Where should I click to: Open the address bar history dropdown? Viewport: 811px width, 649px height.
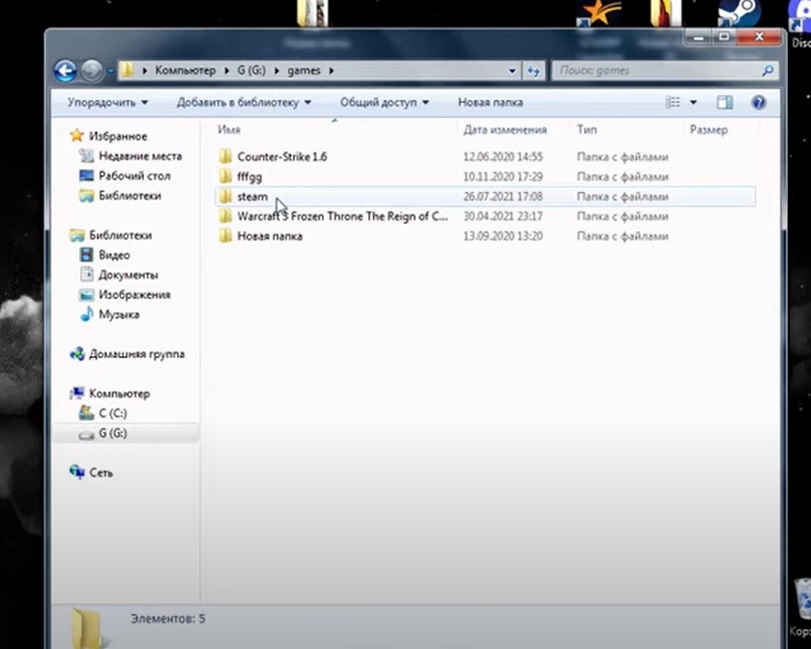click(512, 71)
